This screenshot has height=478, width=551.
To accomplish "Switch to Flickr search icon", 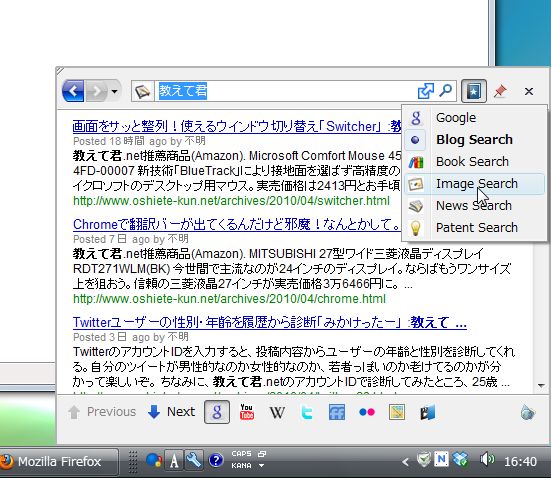I will 367,412.
